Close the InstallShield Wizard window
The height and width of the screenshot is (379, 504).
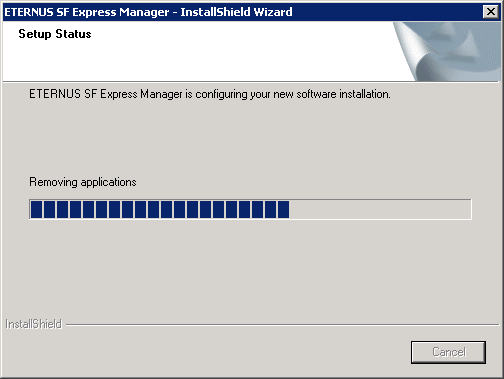[491, 12]
